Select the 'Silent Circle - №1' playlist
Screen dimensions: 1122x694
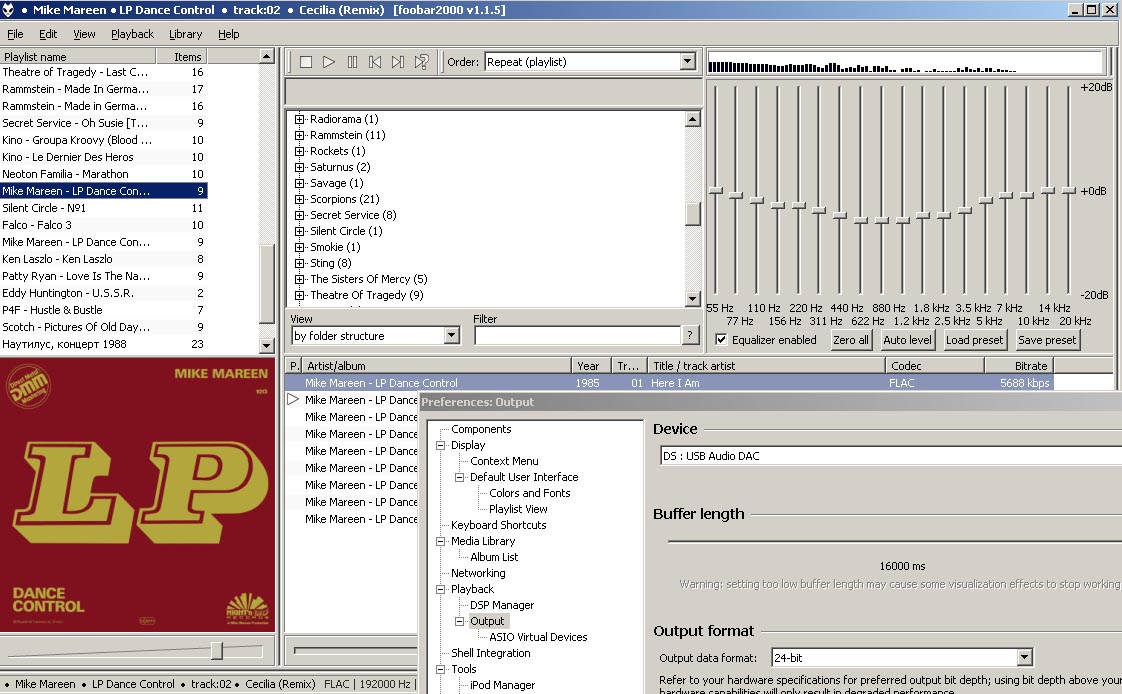[104, 208]
